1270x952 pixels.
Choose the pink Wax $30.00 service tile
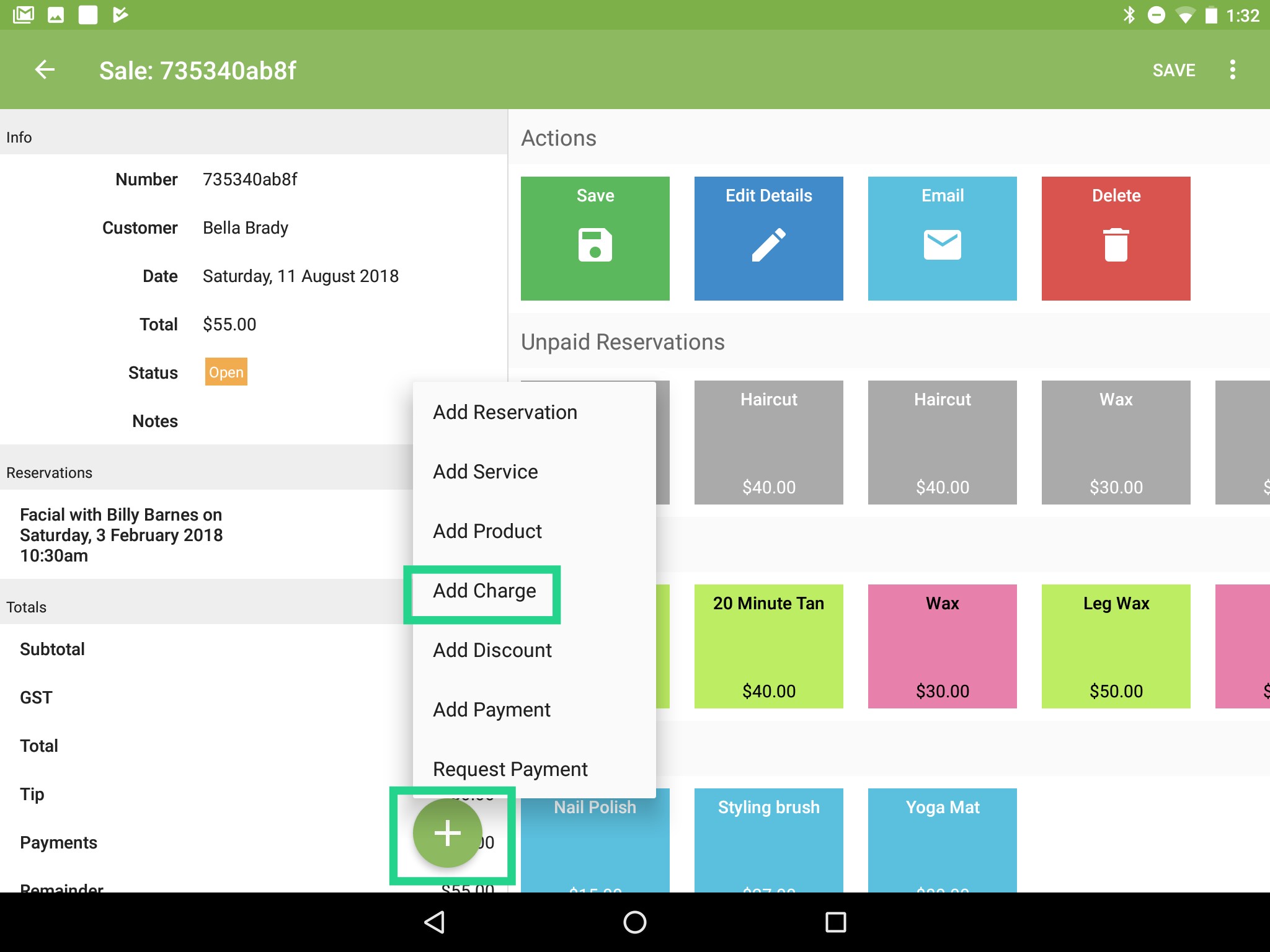click(x=943, y=646)
